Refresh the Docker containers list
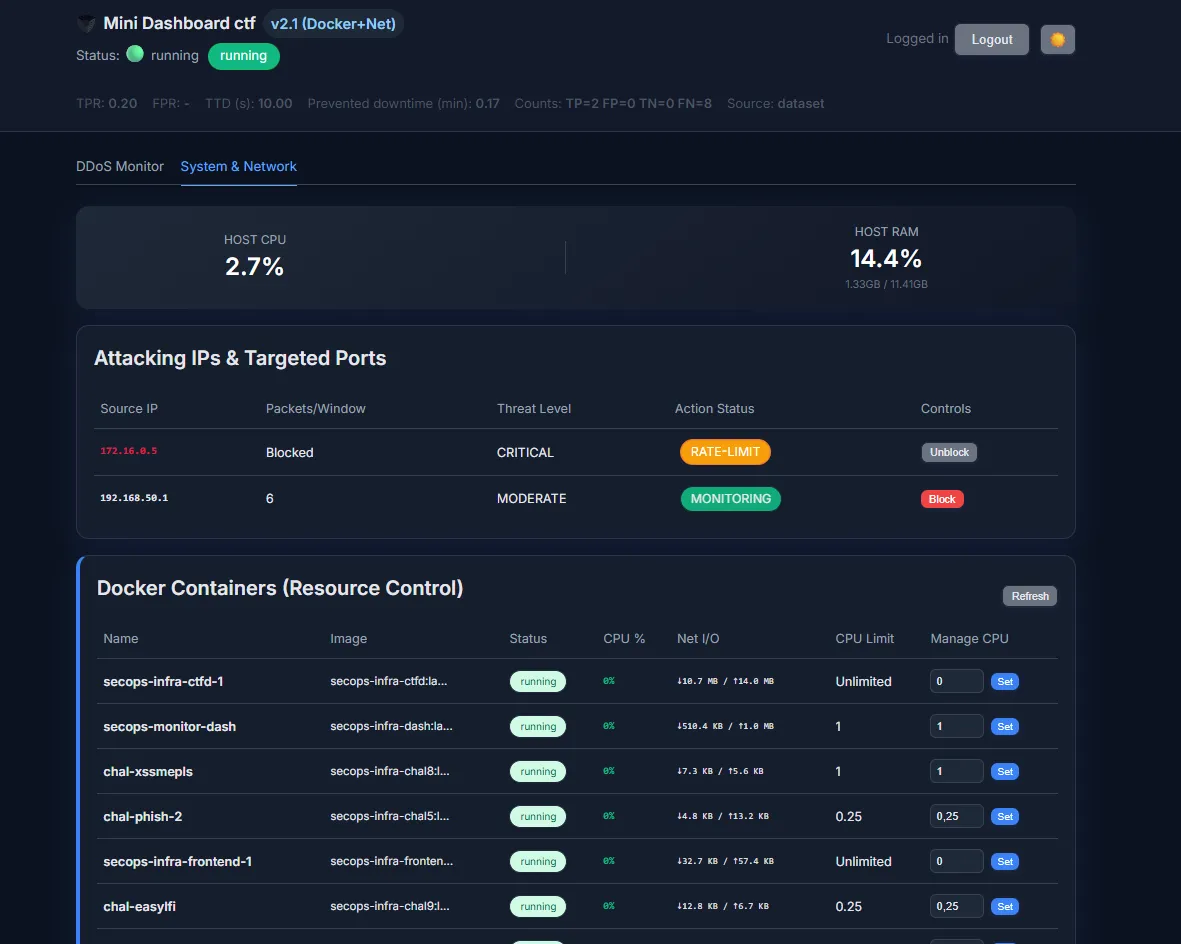 [x=1029, y=596]
